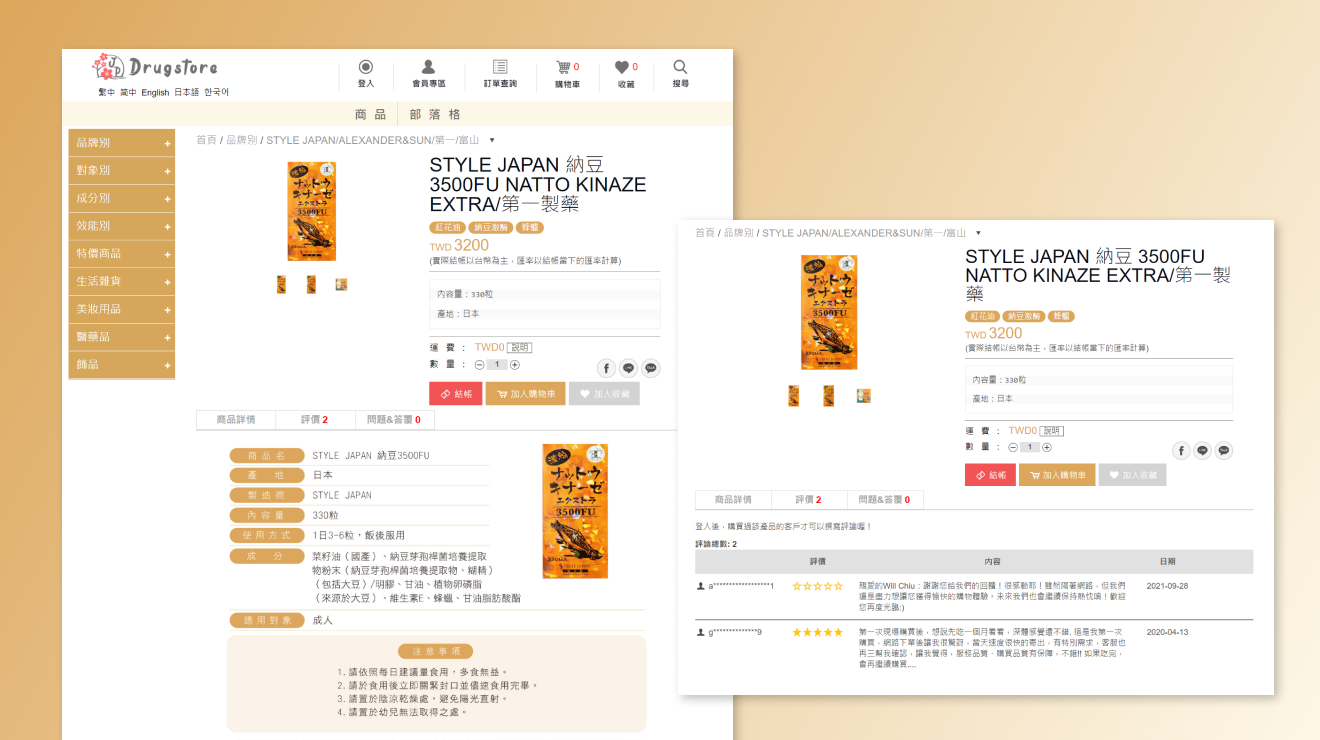Click quantity input field in left page

pos(497,365)
